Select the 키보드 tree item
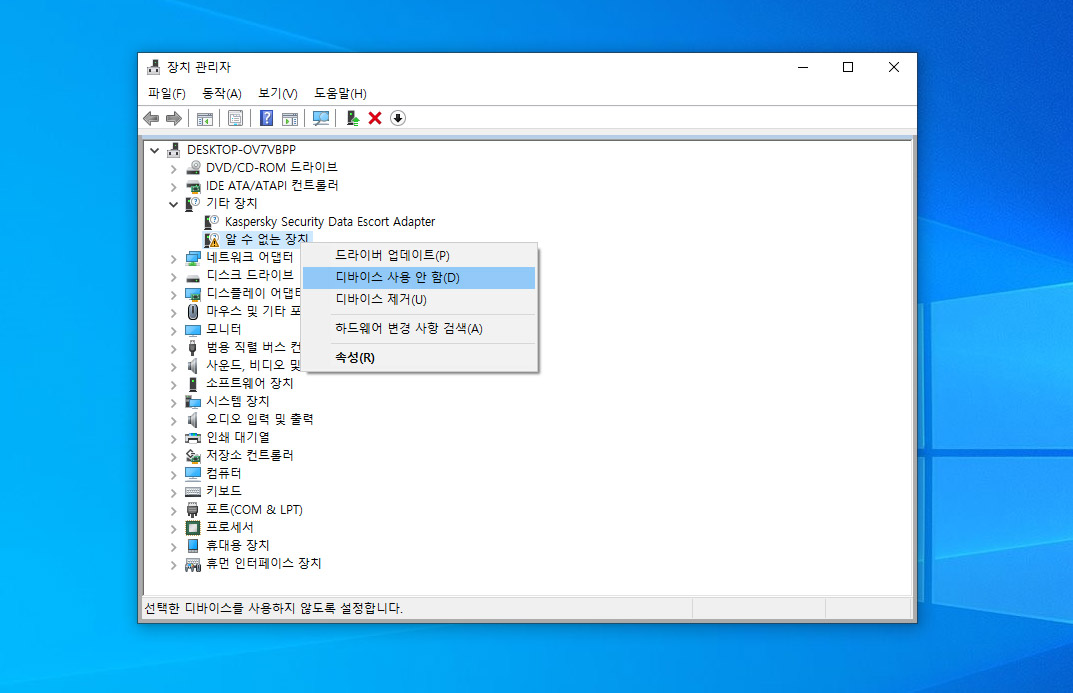Viewport: 1073px width, 693px height. 223,491
